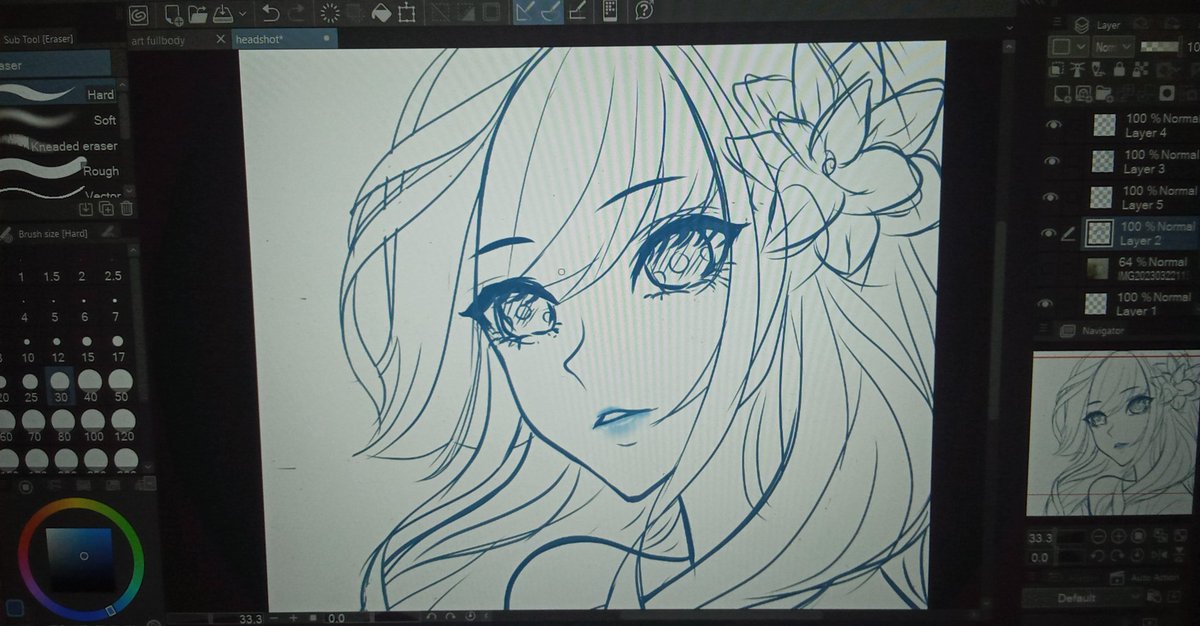Screen dimensions: 1200x626
Task: Select the headshot canvas tab
Action: pyautogui.click(x=284, y=38)
